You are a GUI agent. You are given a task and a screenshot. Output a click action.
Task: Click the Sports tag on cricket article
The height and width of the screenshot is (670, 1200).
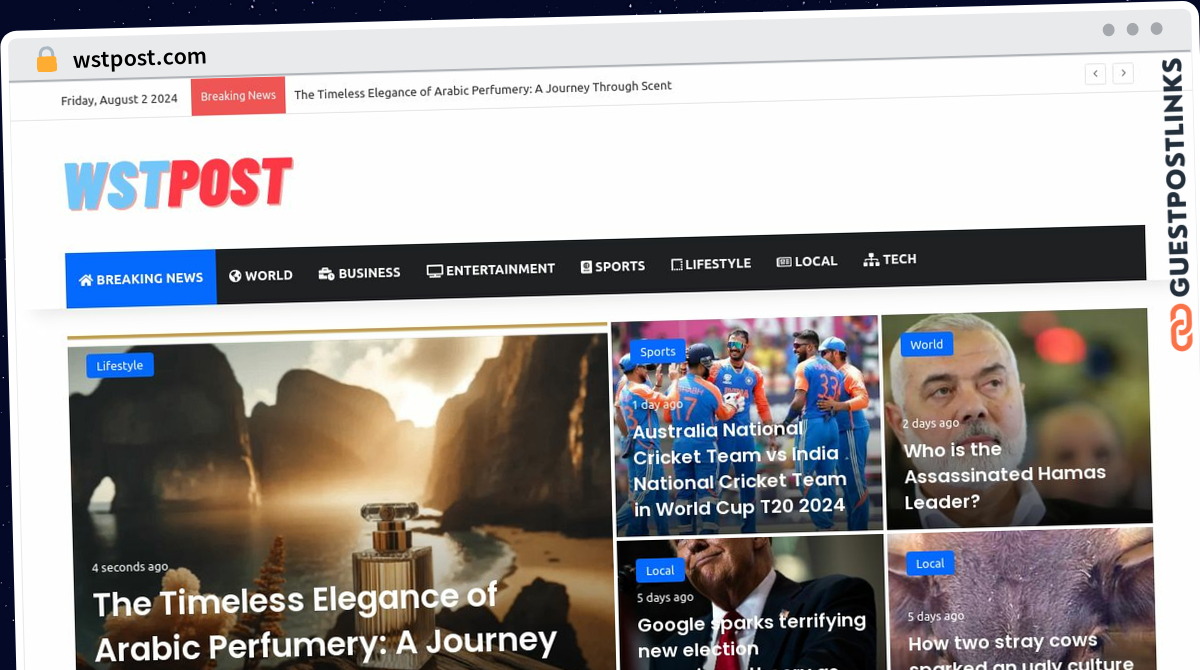(658, 351)
